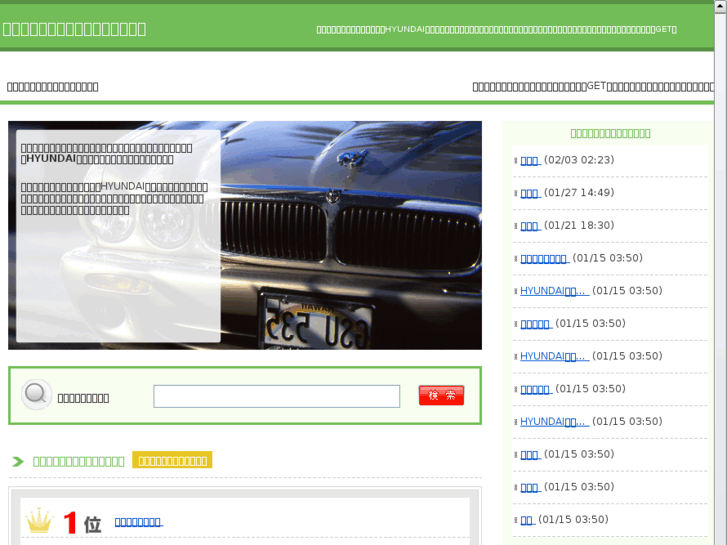Open the link beside the 1位 rank
This screenshot has height=545, width=727.
click(138, 522)
